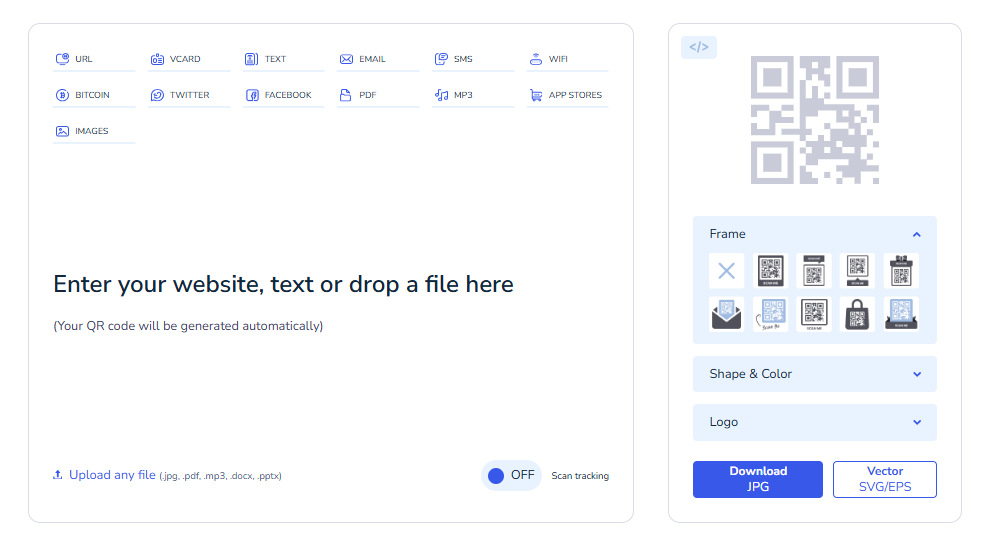The width and height of the screenshot is (988, 554).
Task: Select the envelope frame
Action: pyautogui.click(x=727, y=314)
